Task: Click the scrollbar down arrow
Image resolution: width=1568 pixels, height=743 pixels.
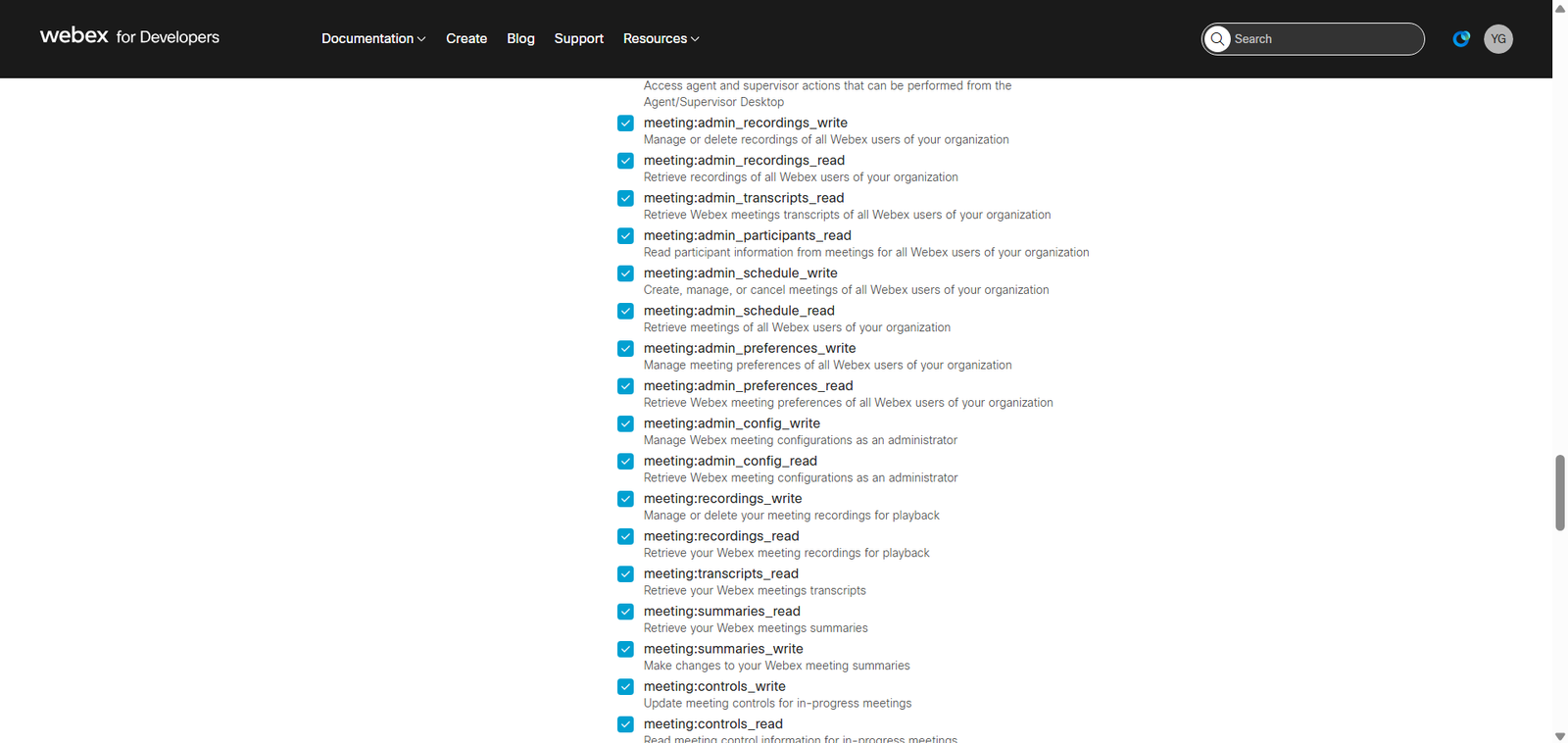Action: (1560, 735)
